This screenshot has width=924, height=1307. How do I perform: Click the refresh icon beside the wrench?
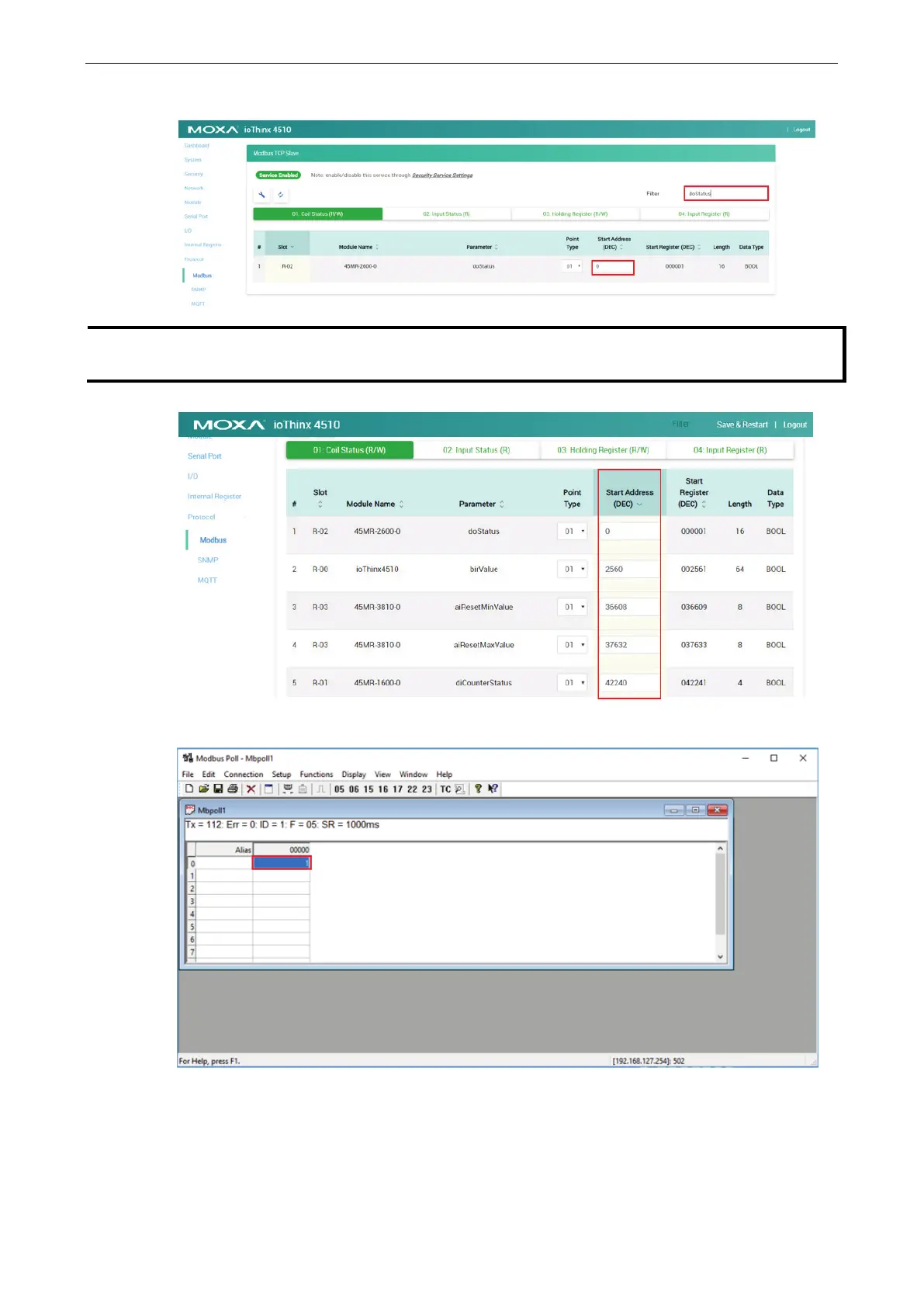click(281, 195)
